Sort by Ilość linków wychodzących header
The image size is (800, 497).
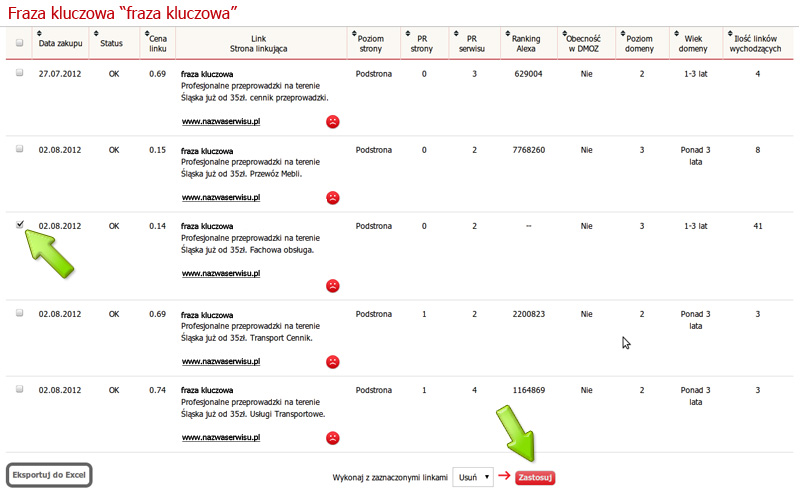(757, 43)
